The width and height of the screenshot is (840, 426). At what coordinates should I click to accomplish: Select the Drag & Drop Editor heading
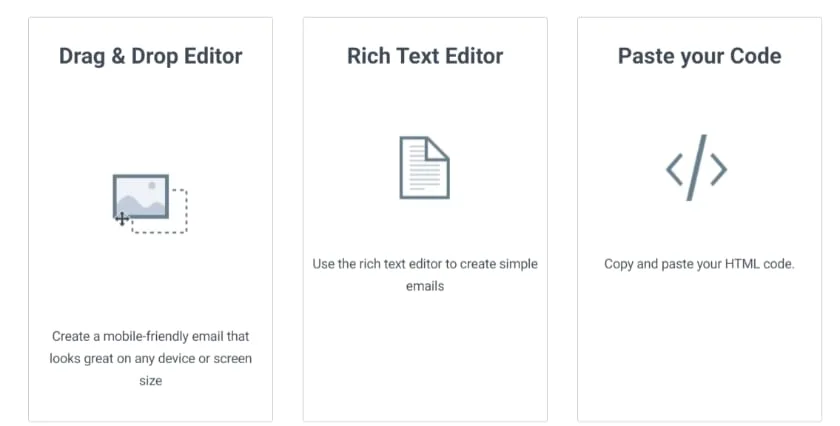(x=151, y=56)
